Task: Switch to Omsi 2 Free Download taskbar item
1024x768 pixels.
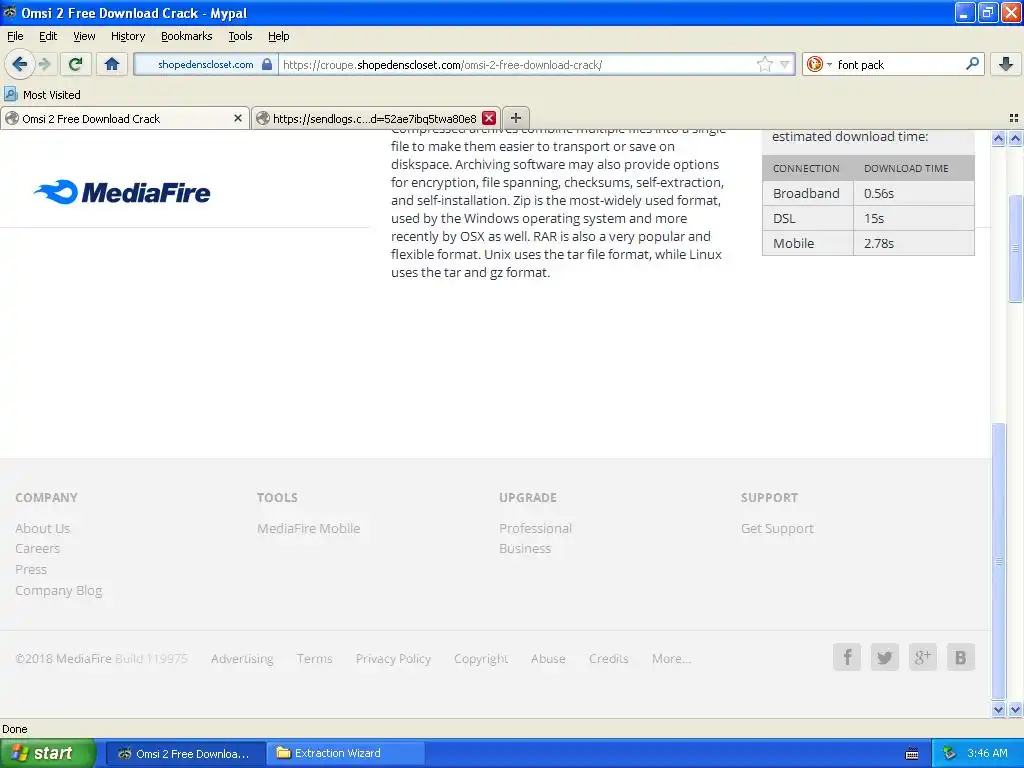Action: point(185,754)
